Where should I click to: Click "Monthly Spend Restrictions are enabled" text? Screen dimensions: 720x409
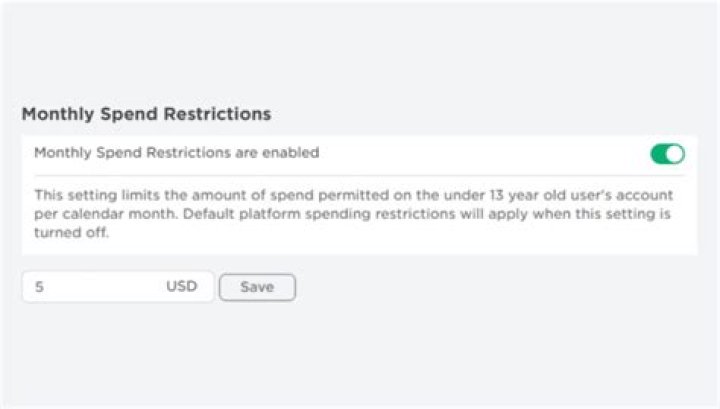177,153
